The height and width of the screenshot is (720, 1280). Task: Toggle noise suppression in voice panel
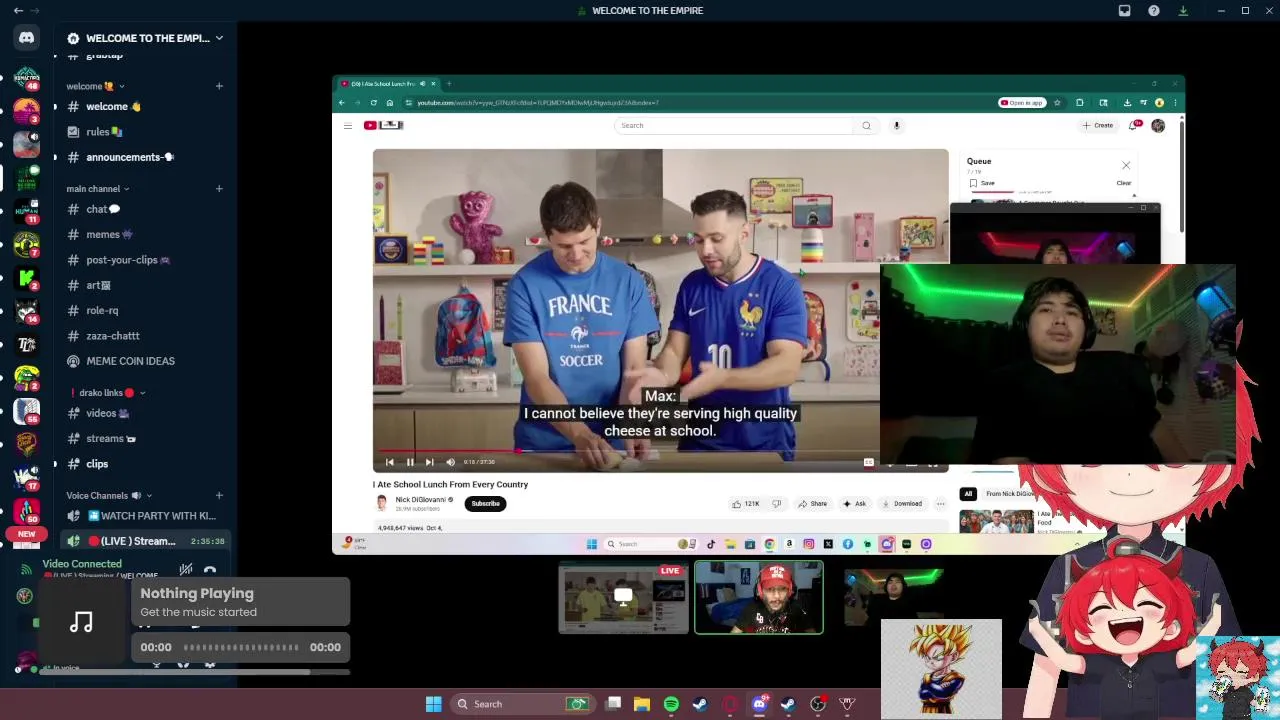click(x=186, y=570)
